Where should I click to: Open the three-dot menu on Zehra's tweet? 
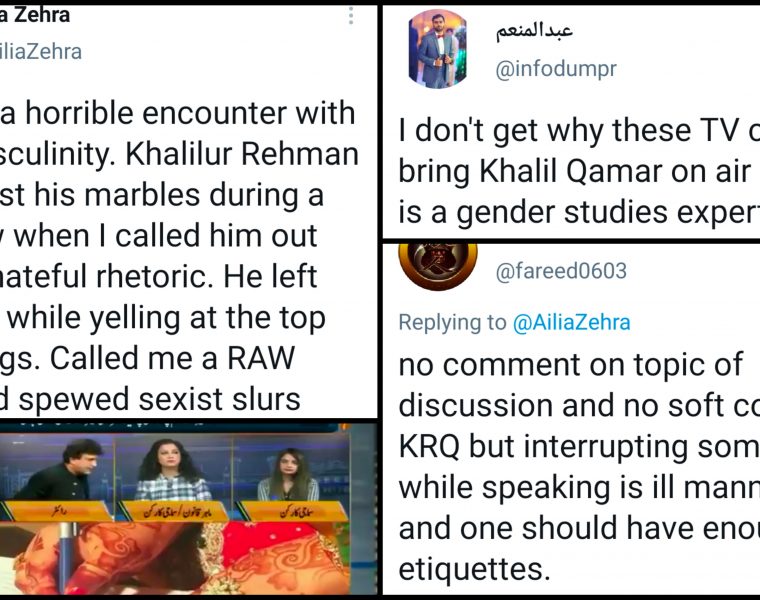click(x=351, y=16)
